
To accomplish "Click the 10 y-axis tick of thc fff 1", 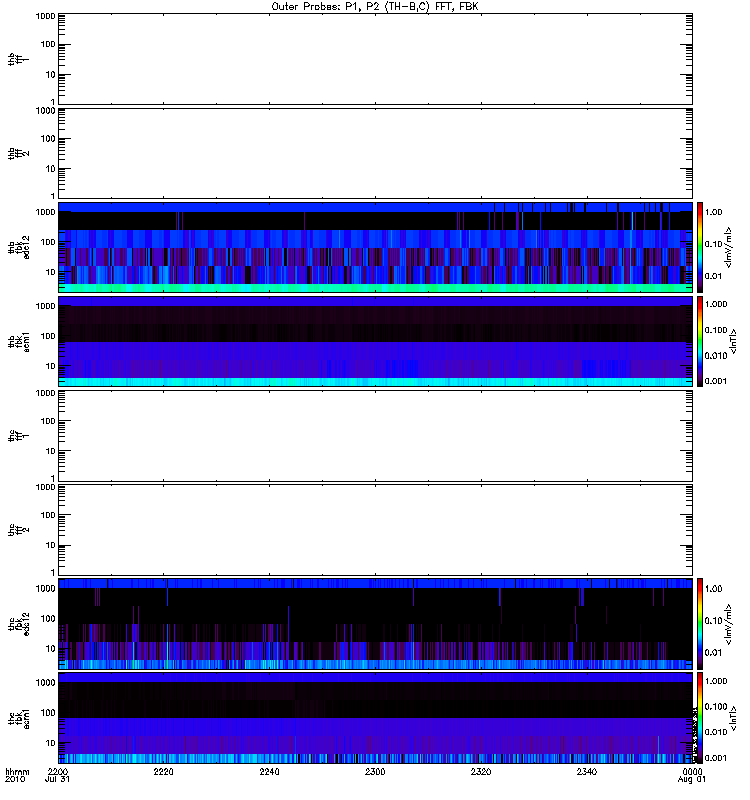I will pos(51,452).
